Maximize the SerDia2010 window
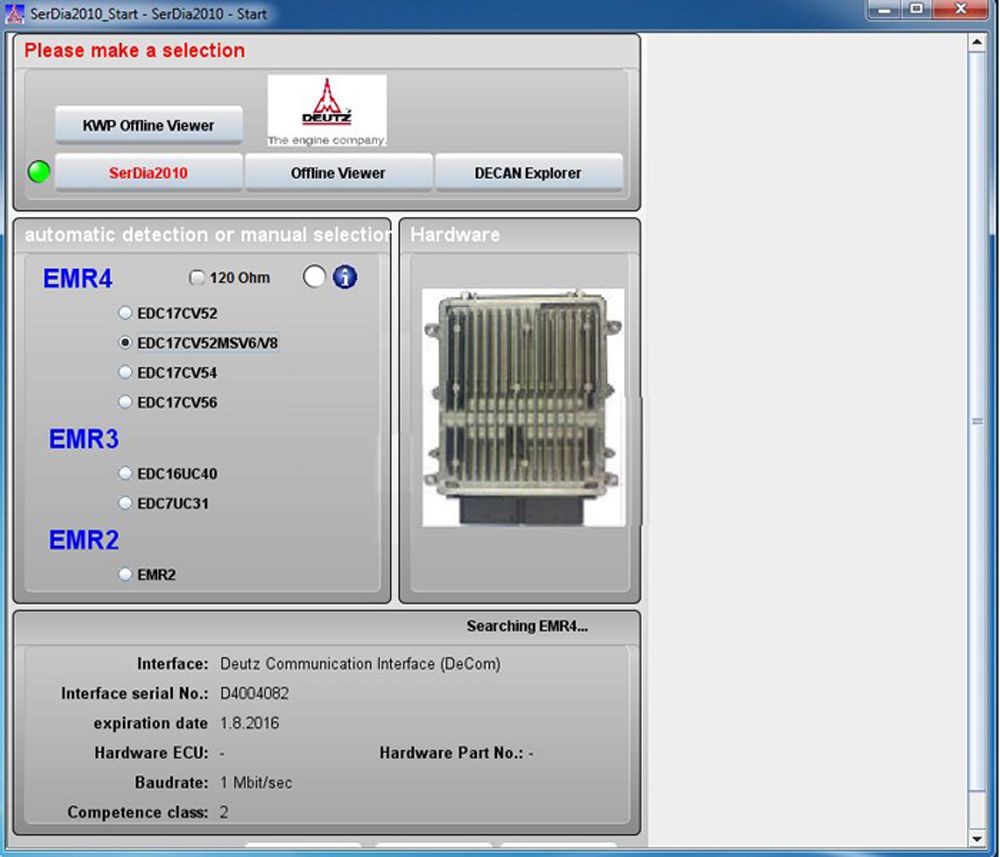Image resolution: width=1000 pixels, height=857 pixels. pos(916,10)
